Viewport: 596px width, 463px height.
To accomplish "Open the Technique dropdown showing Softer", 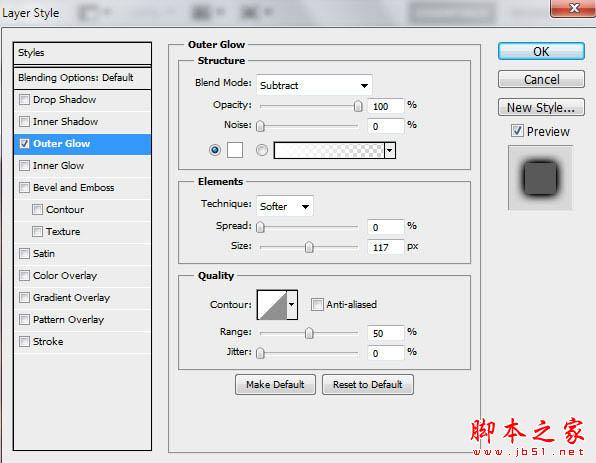I will [285, 206].
